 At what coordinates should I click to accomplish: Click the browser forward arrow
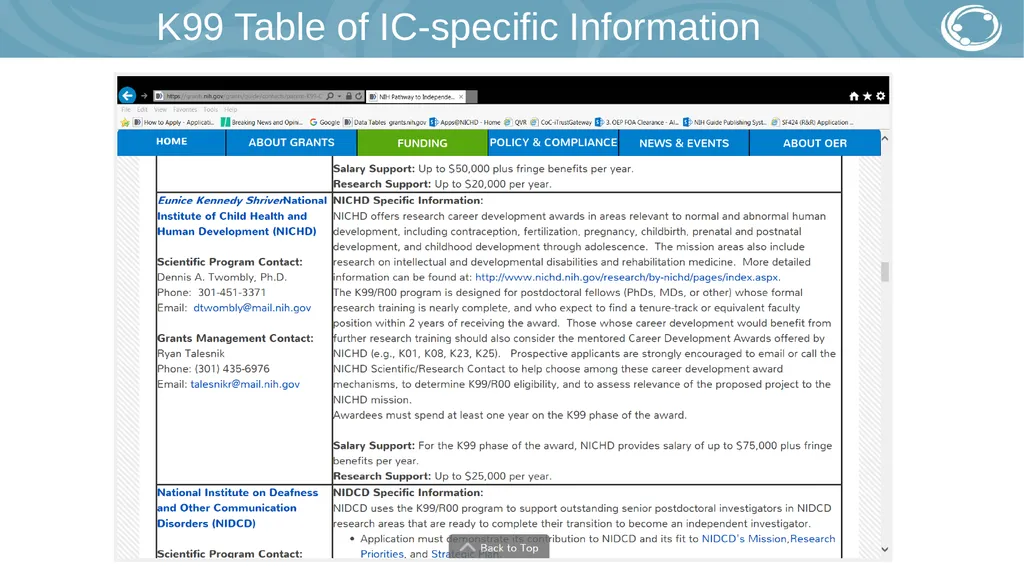tap(144, 96)
